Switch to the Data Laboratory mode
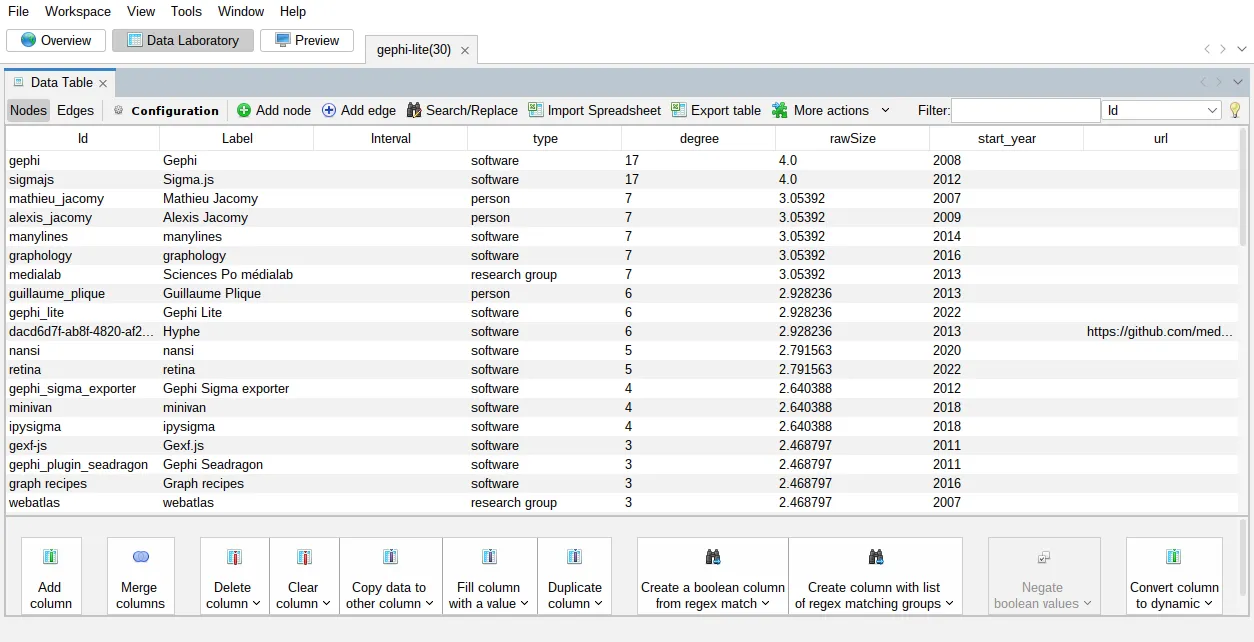The image size is (1254, 642). 182,41
